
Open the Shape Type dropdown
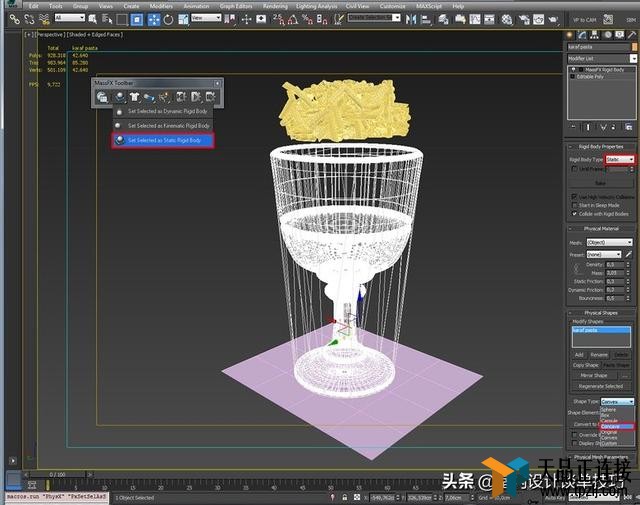617,402
